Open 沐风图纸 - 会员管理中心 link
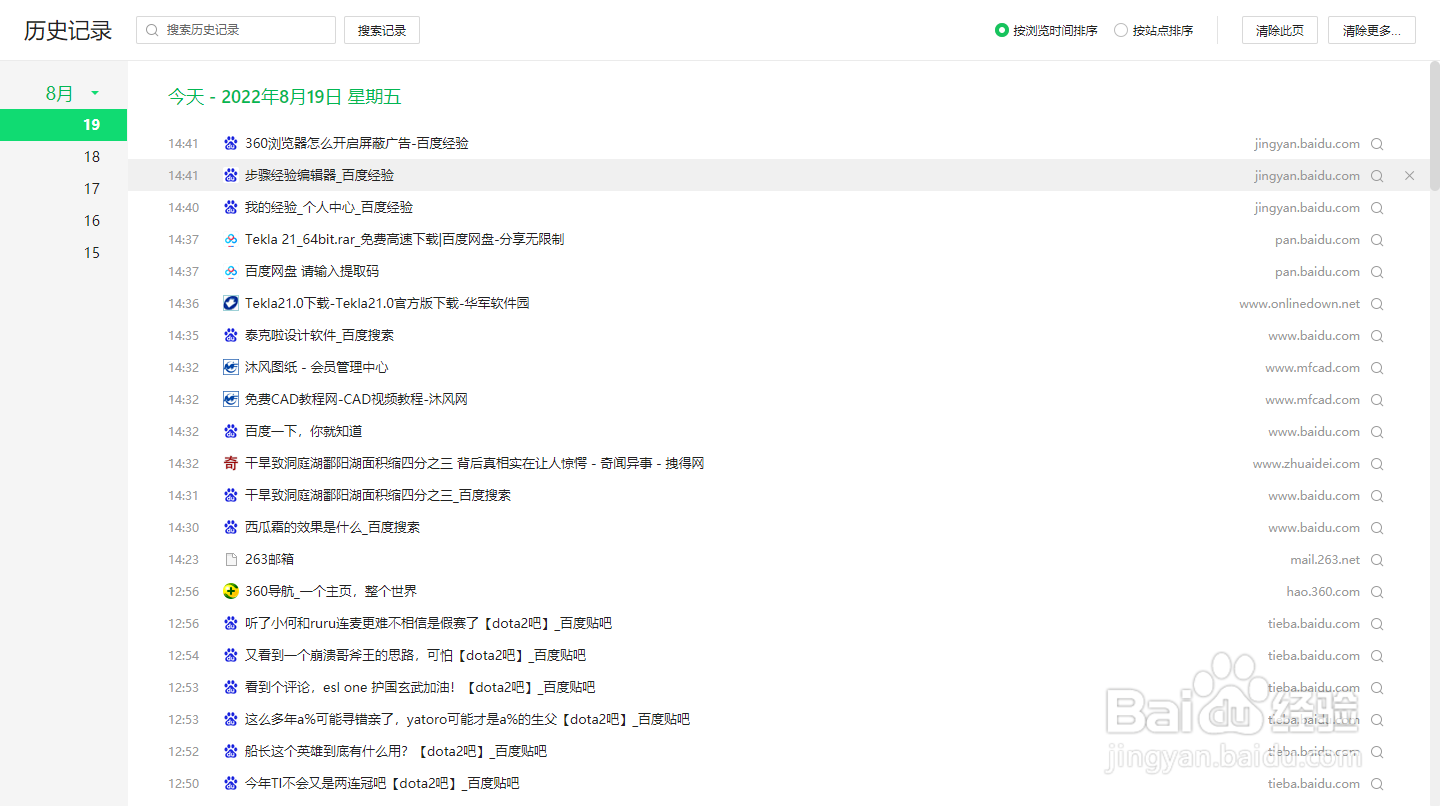Viewport: 1440px width, 806px height. click(x=317, y=367)
